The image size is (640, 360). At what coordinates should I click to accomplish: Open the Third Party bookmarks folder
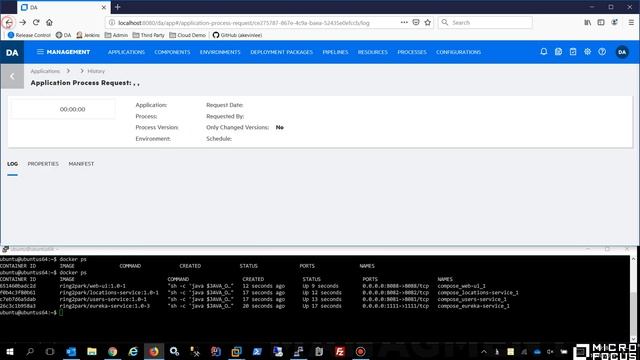[x=149, y=35]
